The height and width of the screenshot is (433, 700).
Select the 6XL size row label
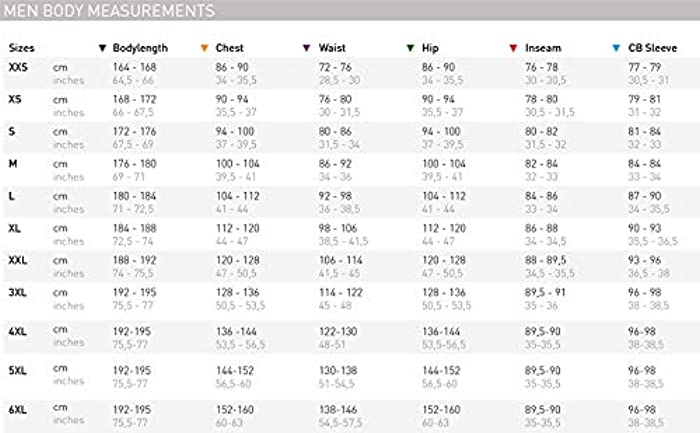coord(18,409)
